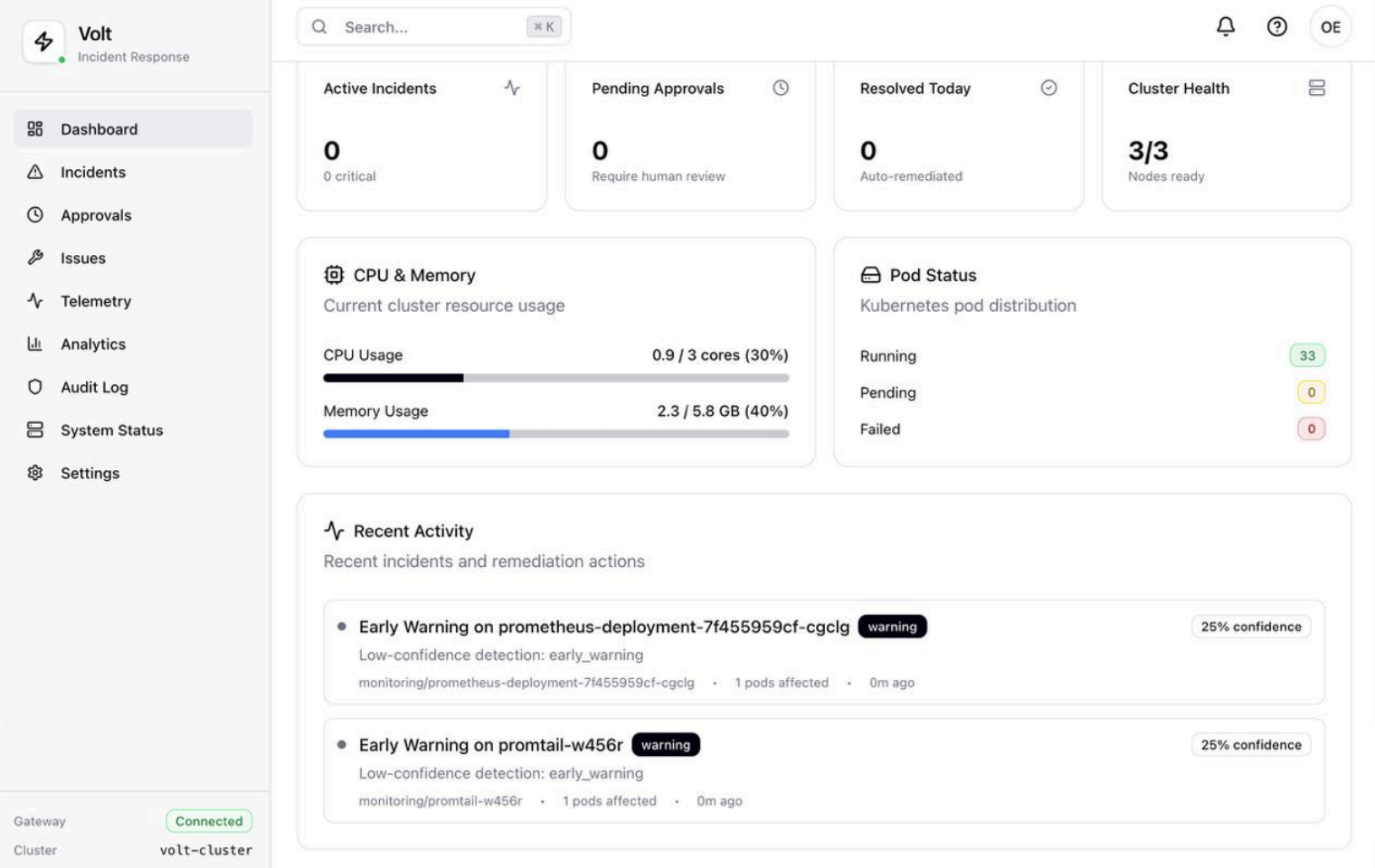Click the Pending Approvals clock icon
The width and height of the screenshot is (1375, 868).
(x=780, y=88)
